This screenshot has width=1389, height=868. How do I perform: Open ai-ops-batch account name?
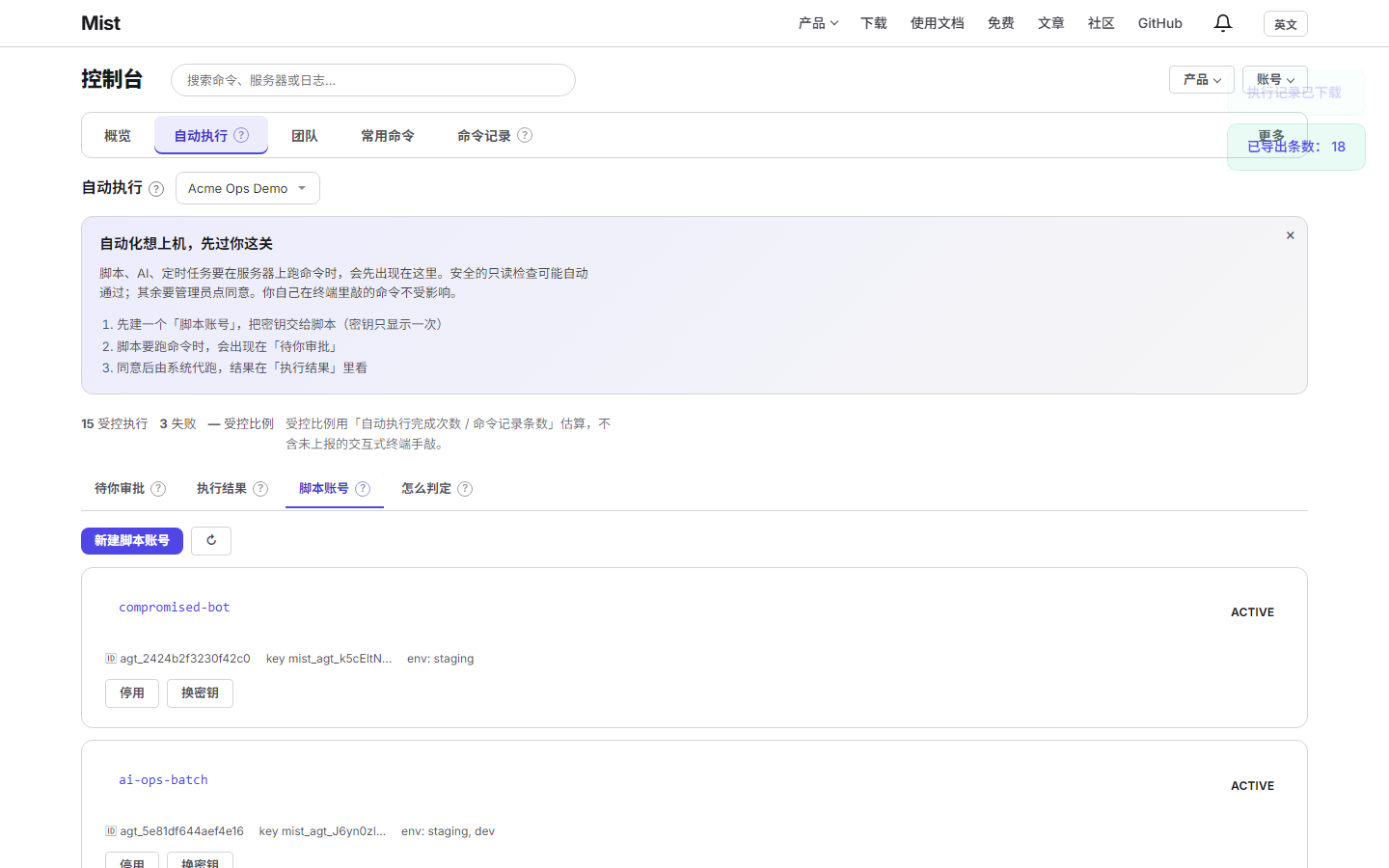163,780
